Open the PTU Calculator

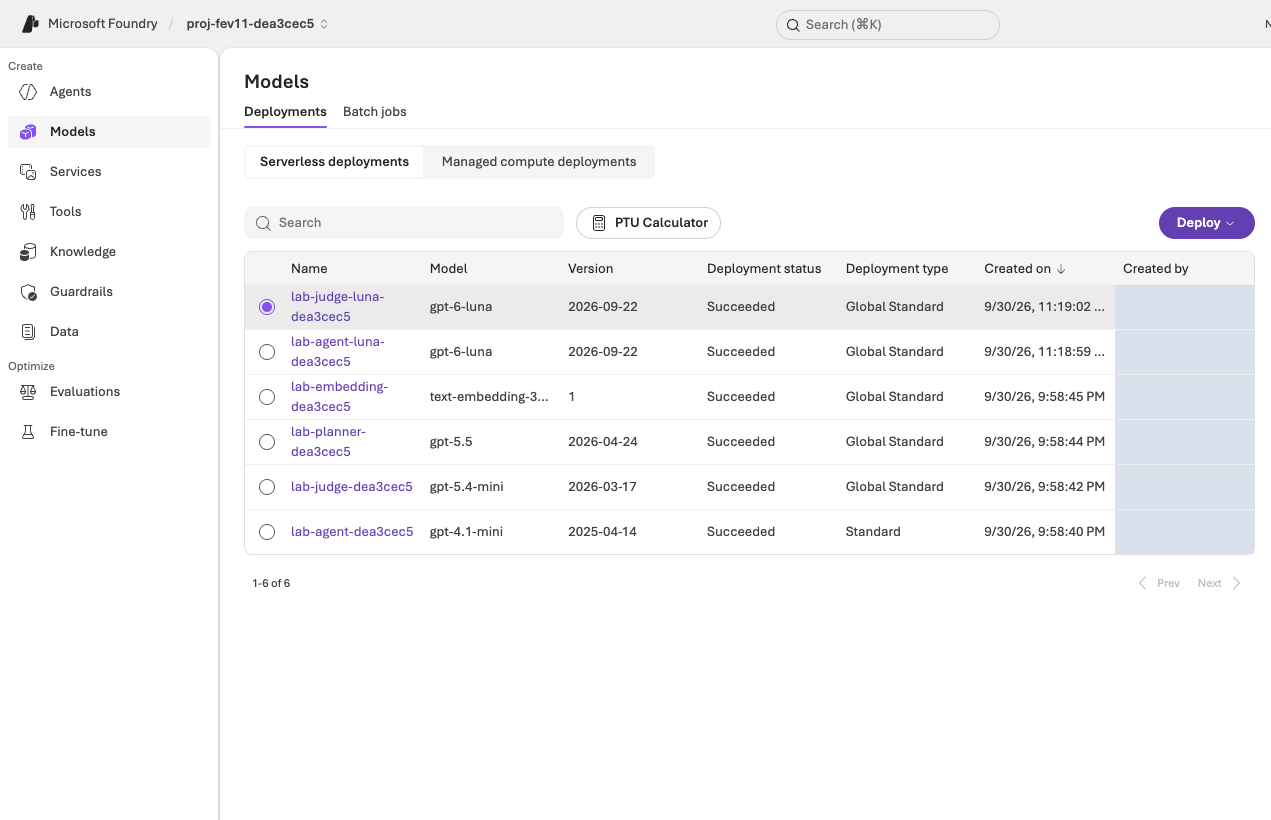[x=648, y=223]
